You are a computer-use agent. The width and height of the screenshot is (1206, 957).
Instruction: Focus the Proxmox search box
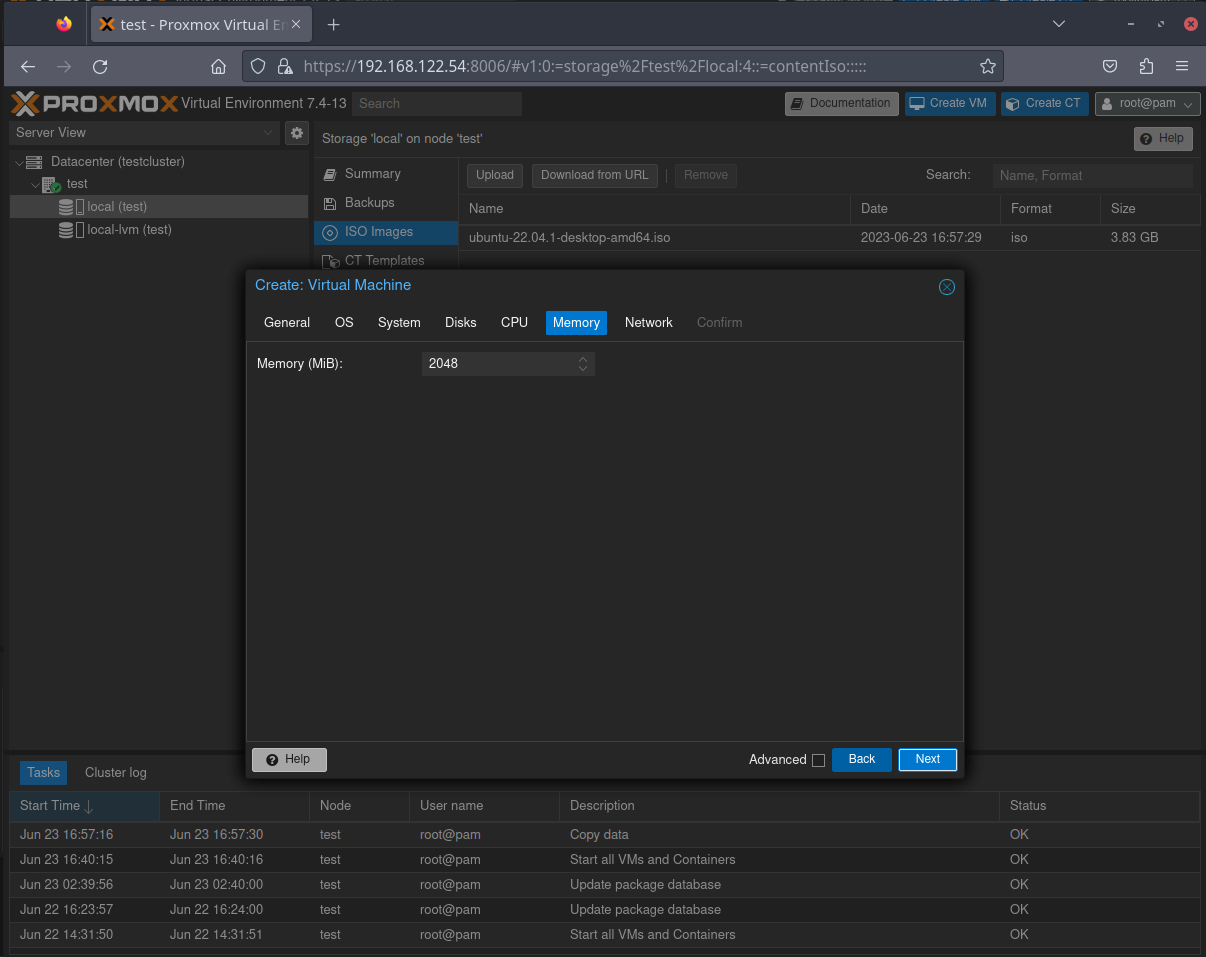click(x=437, y=103)
